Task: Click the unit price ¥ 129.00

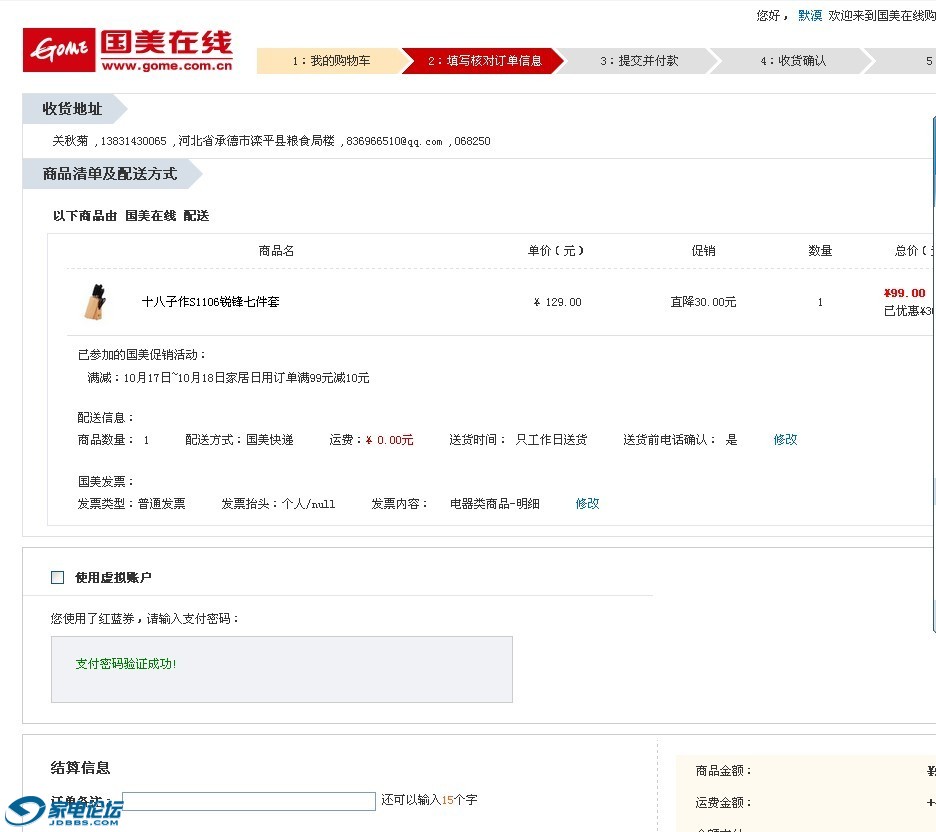Action: tap(557, 302)
